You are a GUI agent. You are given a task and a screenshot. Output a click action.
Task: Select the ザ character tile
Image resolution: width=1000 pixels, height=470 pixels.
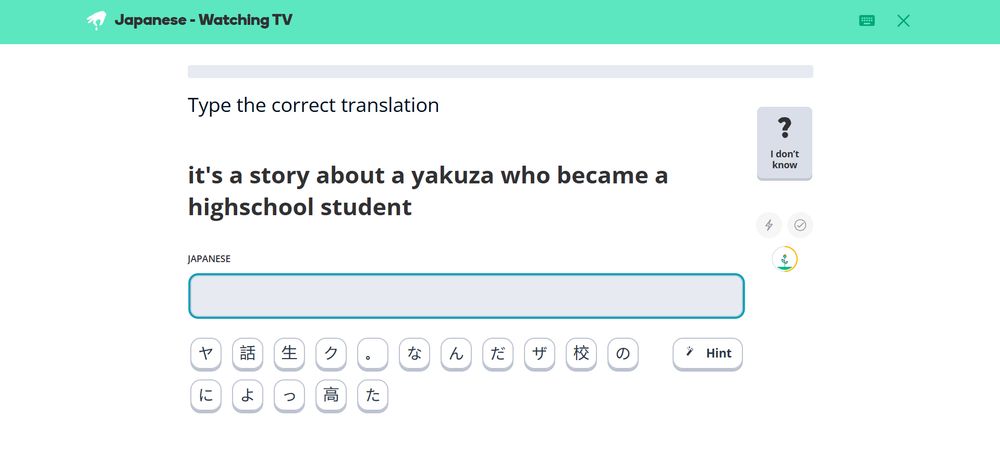[x=540, y=353]
